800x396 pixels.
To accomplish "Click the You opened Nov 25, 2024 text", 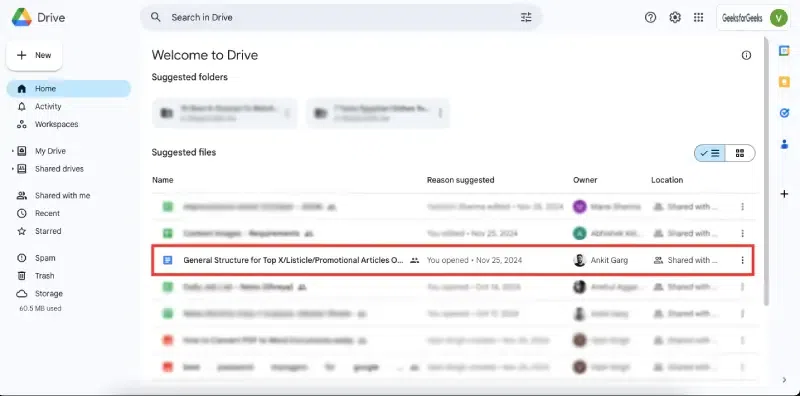I will [x=474, y=260].
